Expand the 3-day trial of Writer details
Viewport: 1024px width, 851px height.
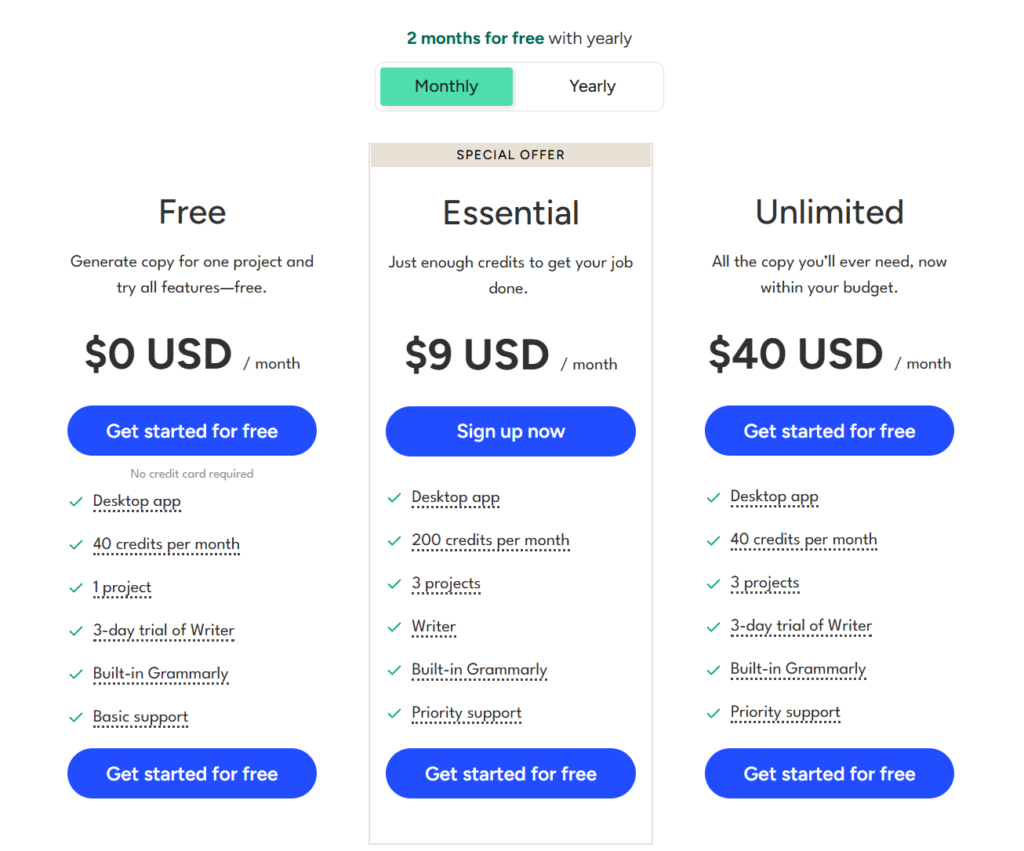click(164, 631)
